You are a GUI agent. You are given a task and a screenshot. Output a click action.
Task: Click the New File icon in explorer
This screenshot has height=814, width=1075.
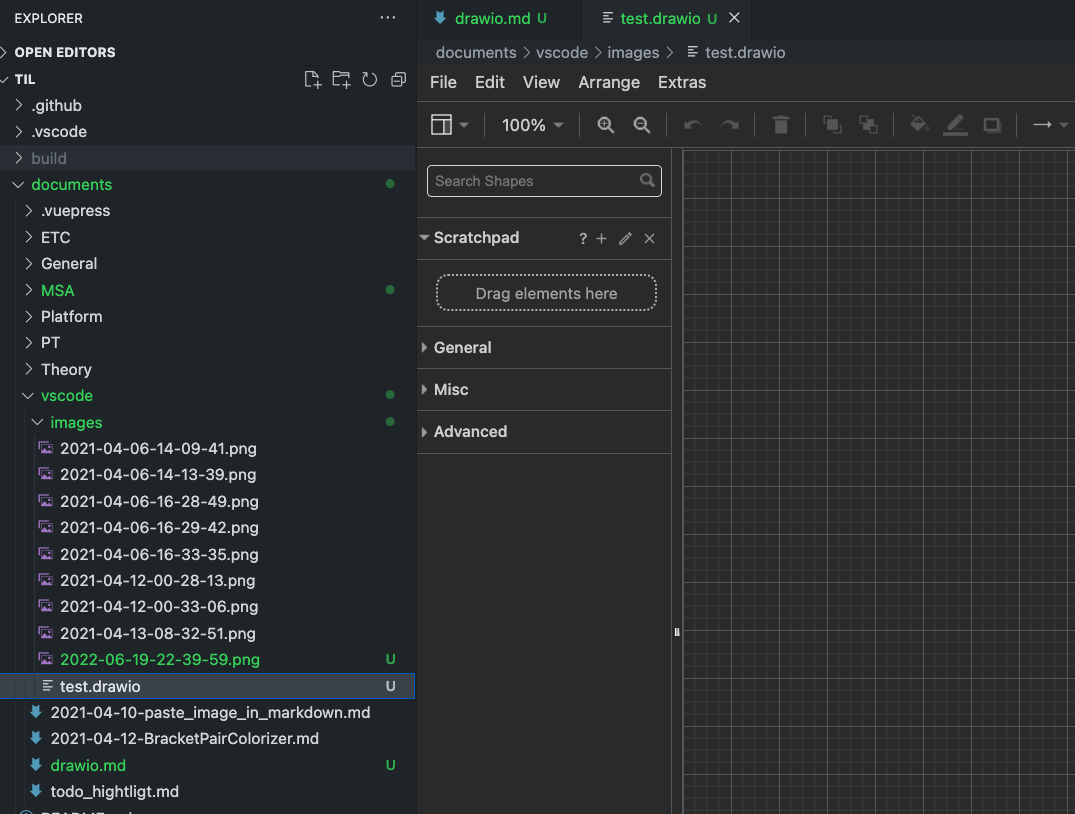tap(313, 80)
